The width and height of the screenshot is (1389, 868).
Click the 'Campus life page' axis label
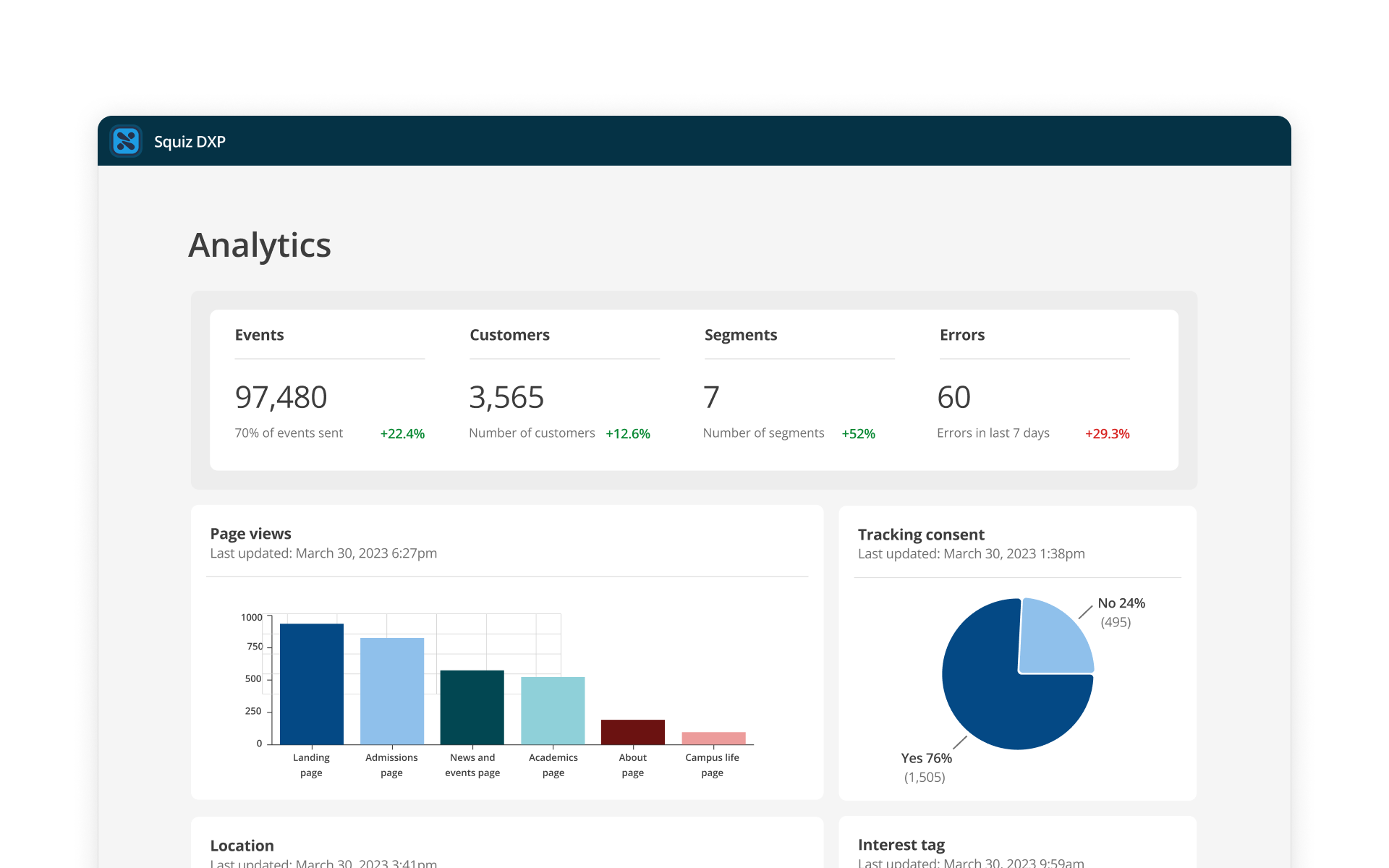click(x=713, y=765)
